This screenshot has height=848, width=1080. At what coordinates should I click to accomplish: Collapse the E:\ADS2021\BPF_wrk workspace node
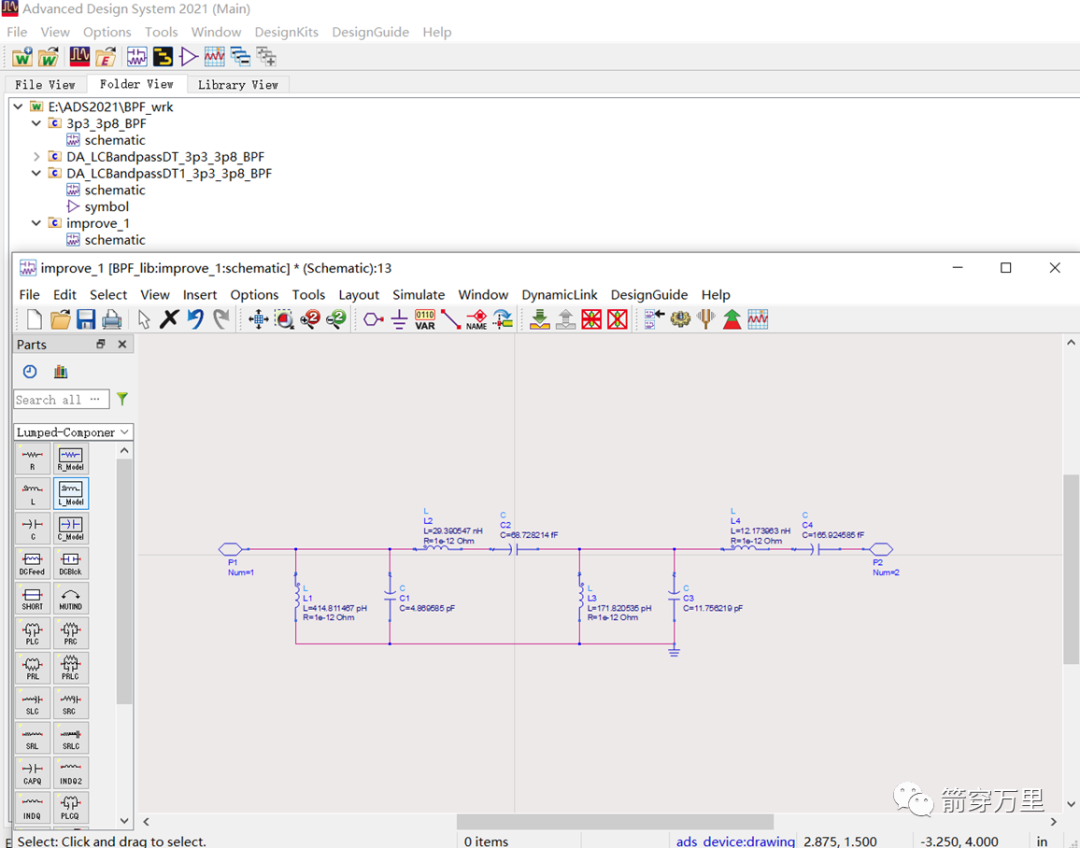pos(18,107)
